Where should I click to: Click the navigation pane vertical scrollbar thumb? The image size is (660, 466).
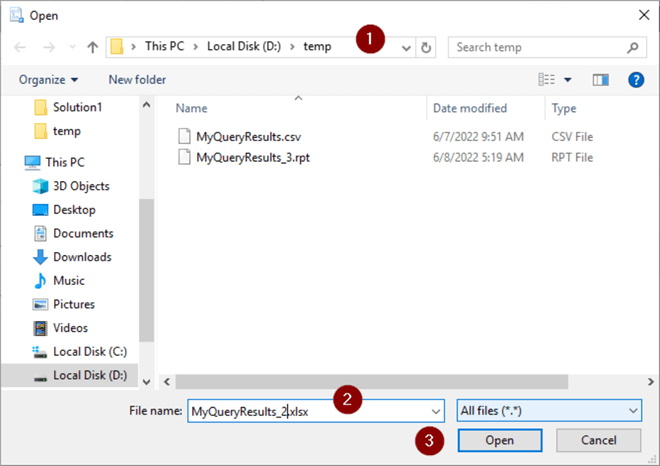click(x=146, y=270)
